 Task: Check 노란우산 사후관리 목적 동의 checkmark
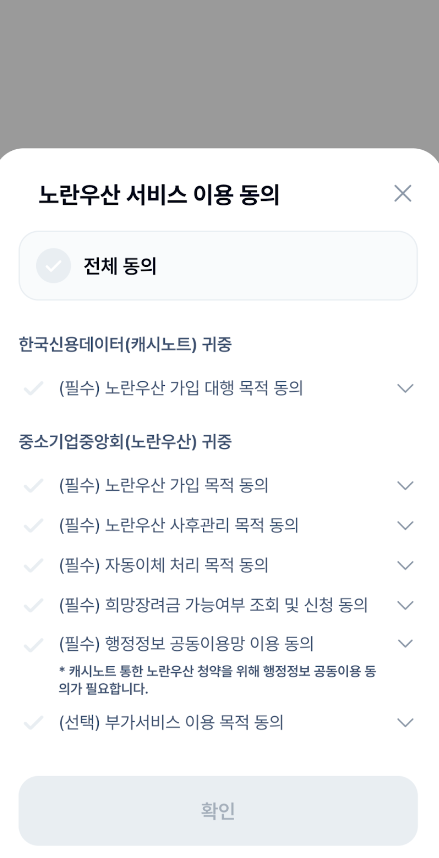coord(34,525)
